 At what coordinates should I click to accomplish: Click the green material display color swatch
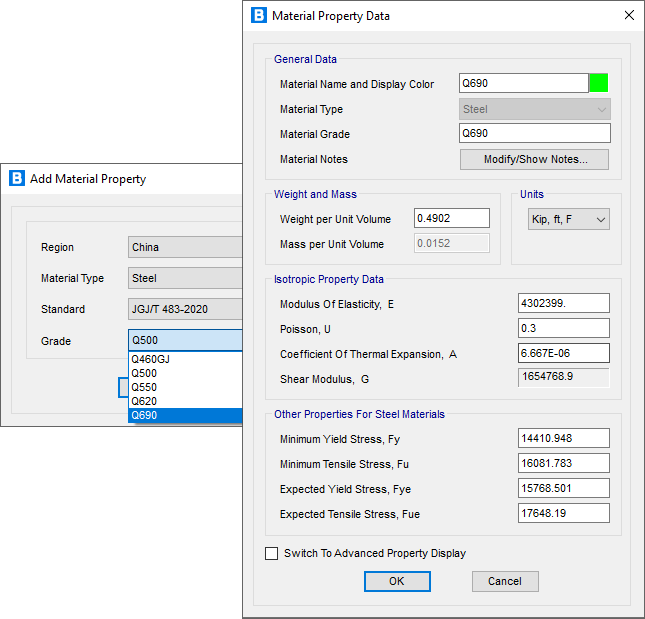(x=599, y=83)
